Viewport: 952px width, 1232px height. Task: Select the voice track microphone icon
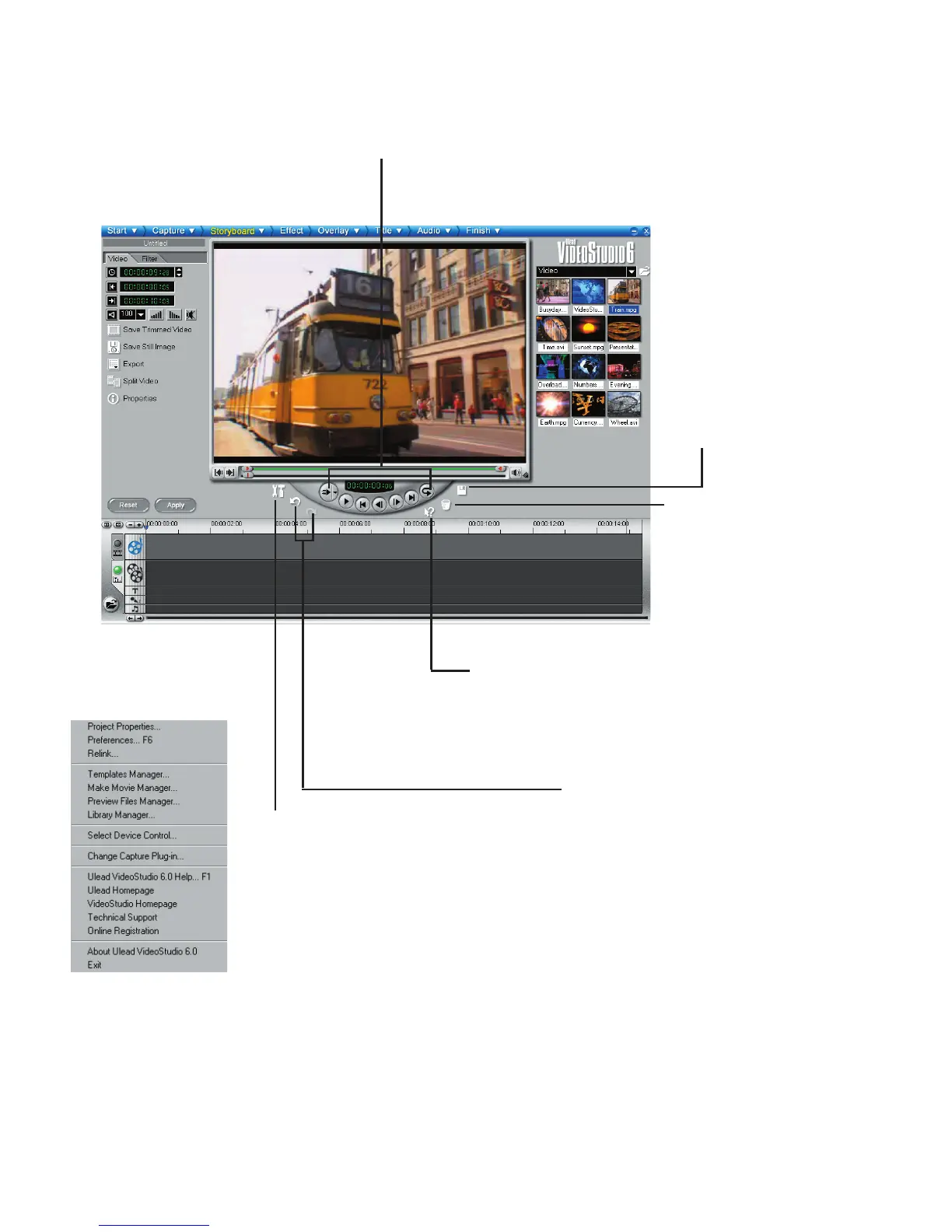pyautogui.click(x=135, y=600)
